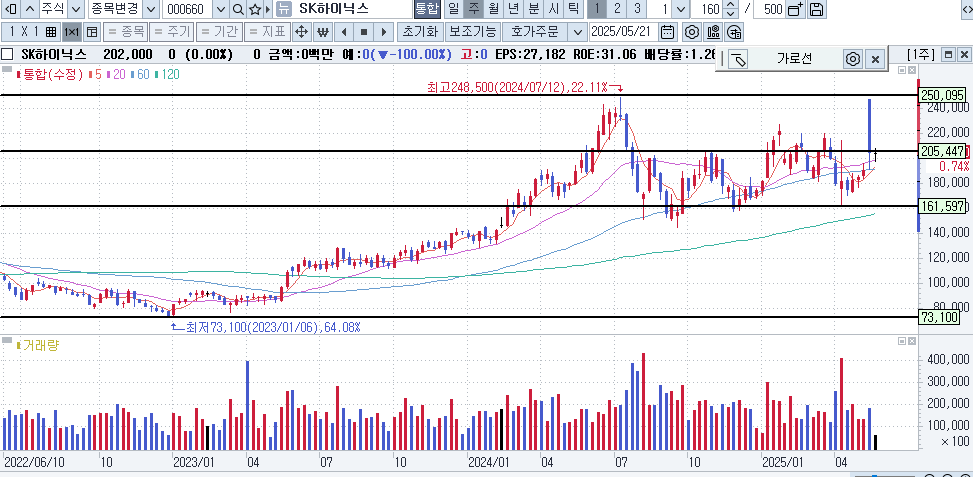Open the date picker calendar icon

pyautogui.click(x=667, y=32)
